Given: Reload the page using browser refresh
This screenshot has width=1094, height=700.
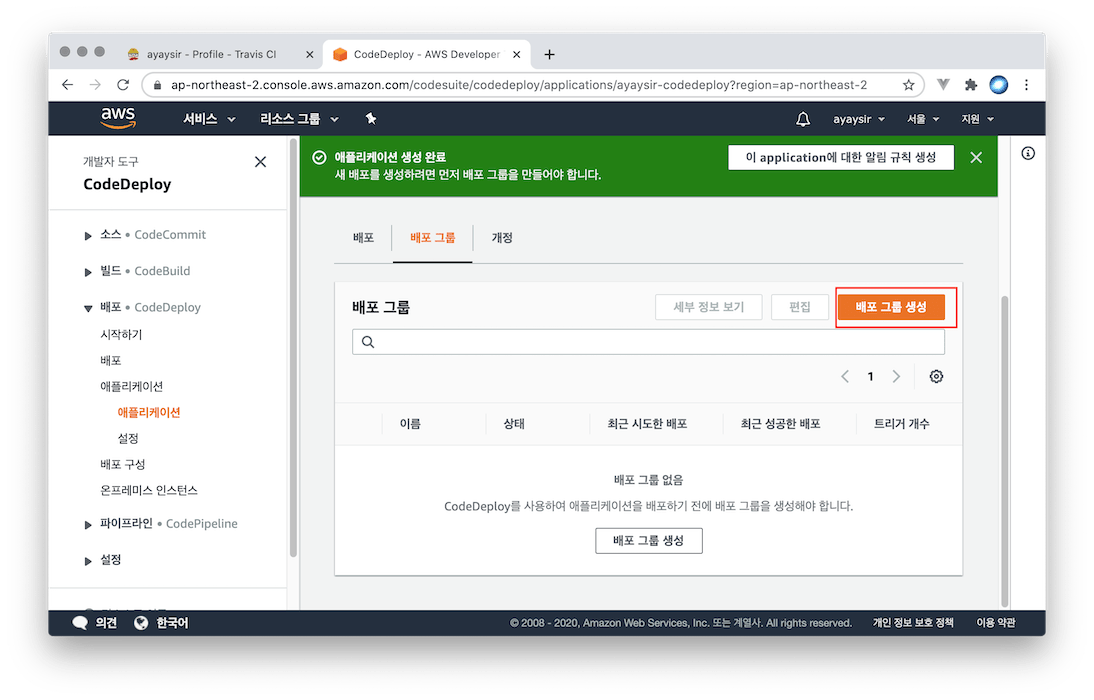Looking at the screenshot, I should [x=123, y=85].
